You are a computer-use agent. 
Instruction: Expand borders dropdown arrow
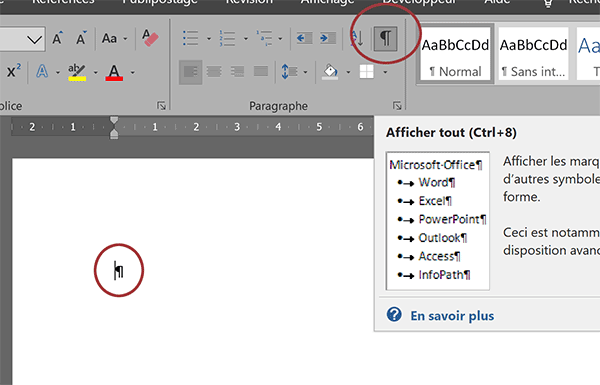(x=385, y=72)
